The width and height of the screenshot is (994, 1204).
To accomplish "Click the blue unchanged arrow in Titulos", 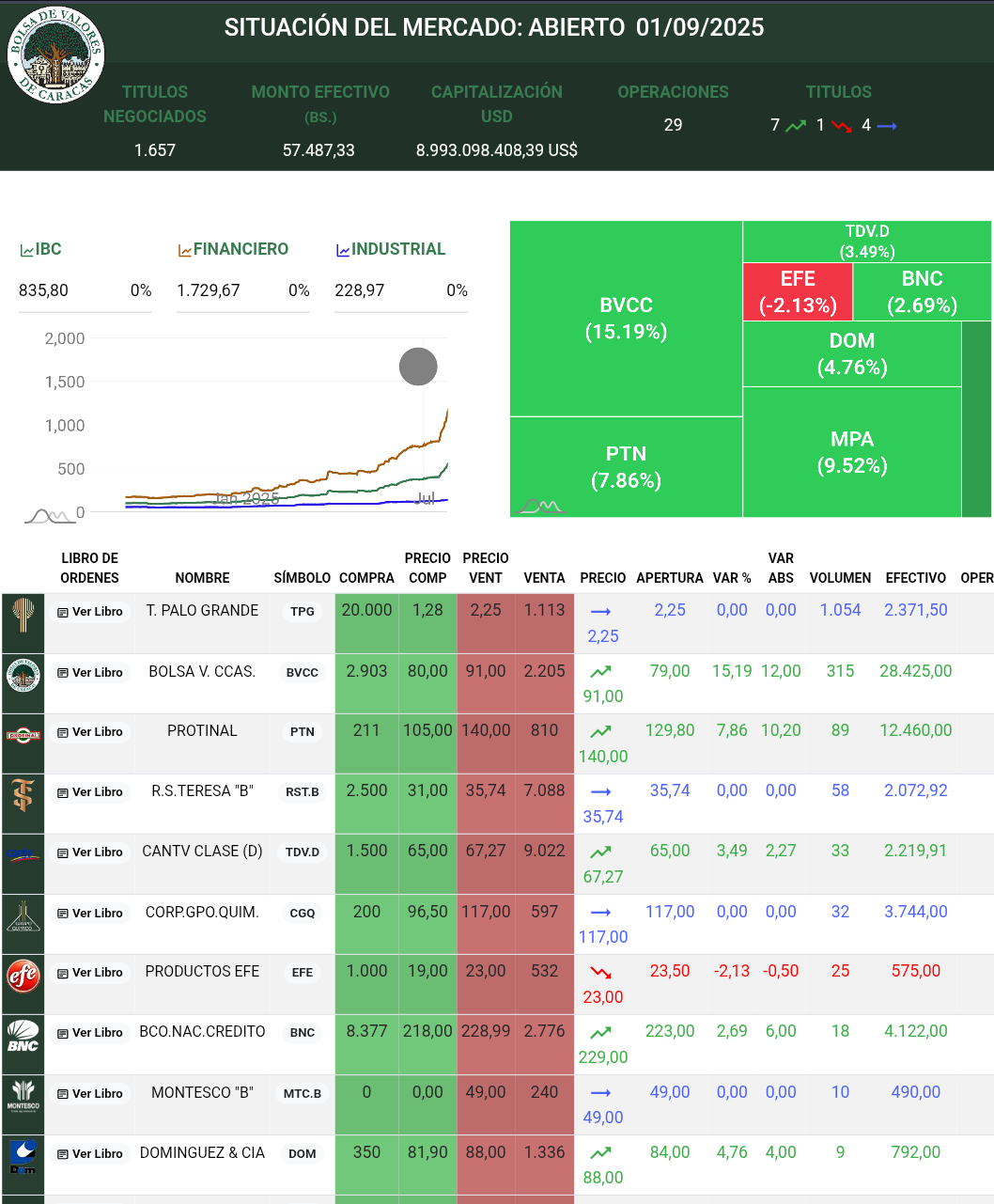I will click(887, 125).
